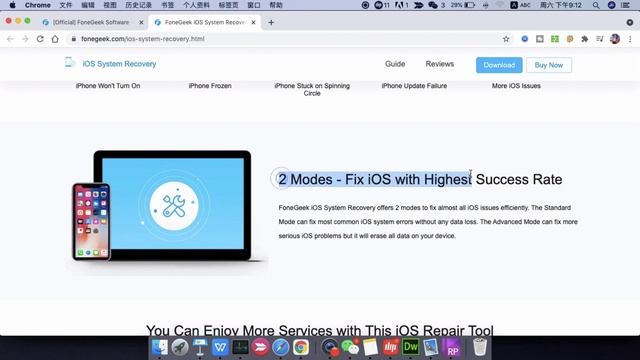The width and height of the screenshot is (640, 360).
Task: Open a new tab with plus button
Action: (271, 22)
